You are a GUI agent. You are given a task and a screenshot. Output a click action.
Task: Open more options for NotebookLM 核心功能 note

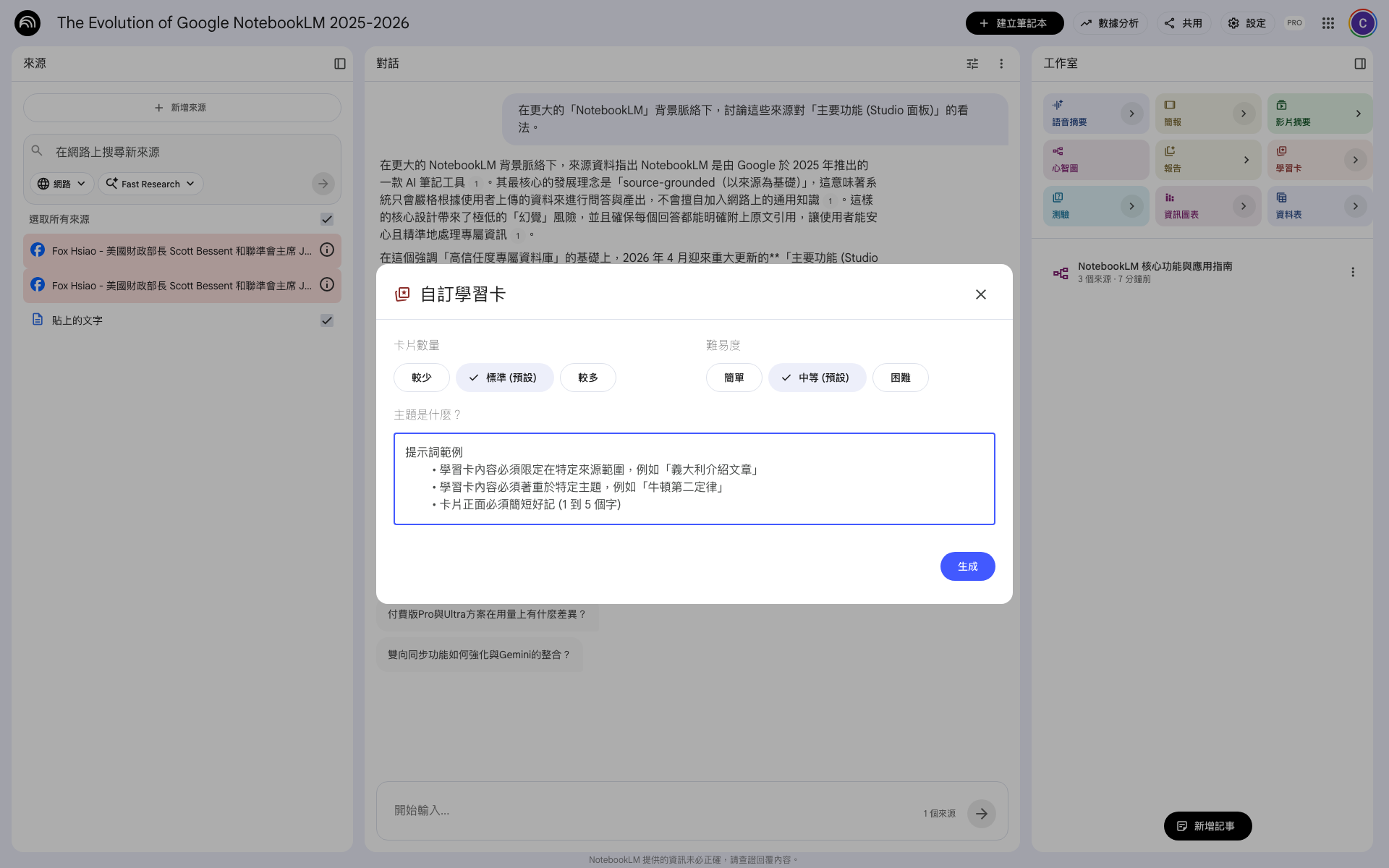coord(1353,272)
